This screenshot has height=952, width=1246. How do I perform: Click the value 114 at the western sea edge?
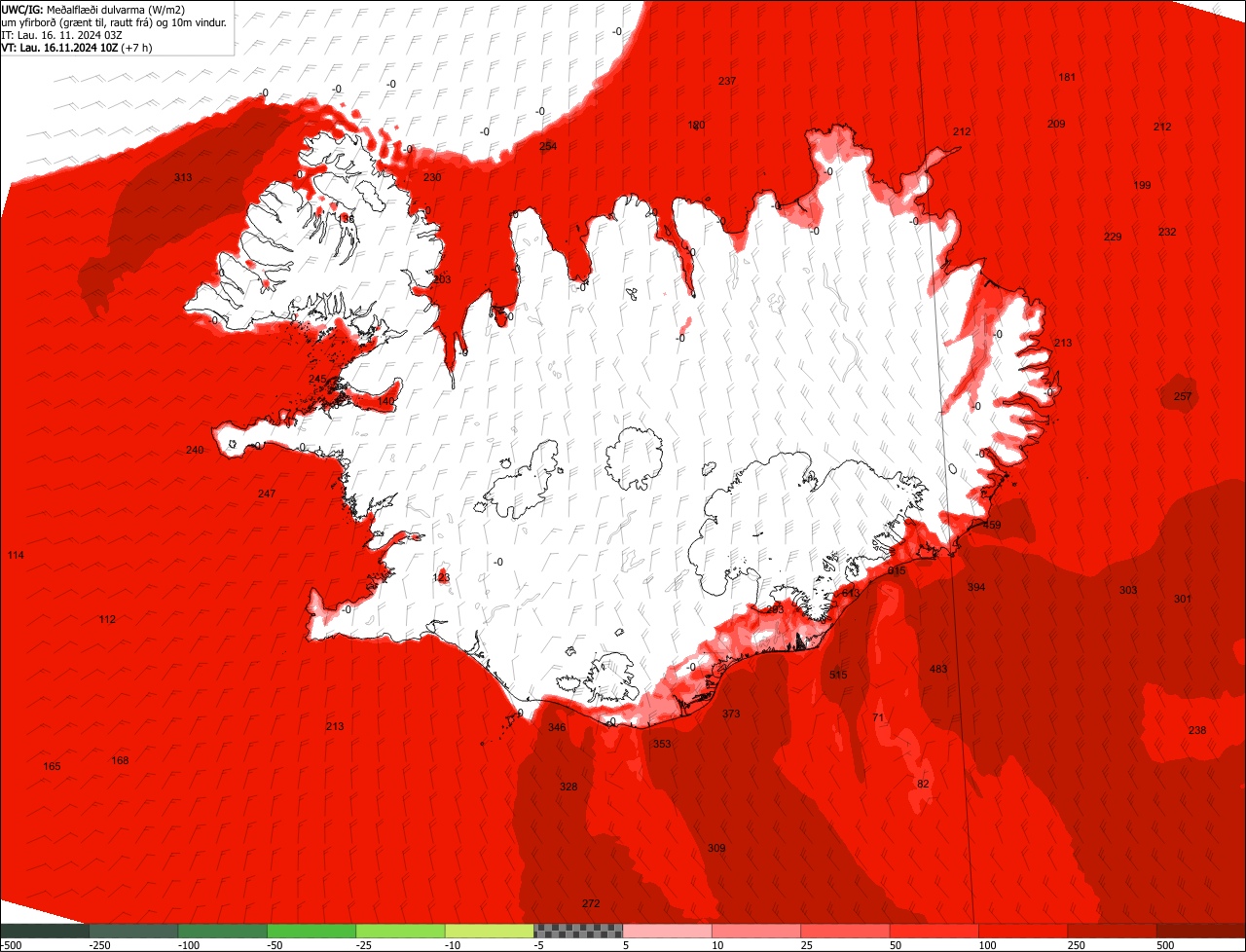16,555
